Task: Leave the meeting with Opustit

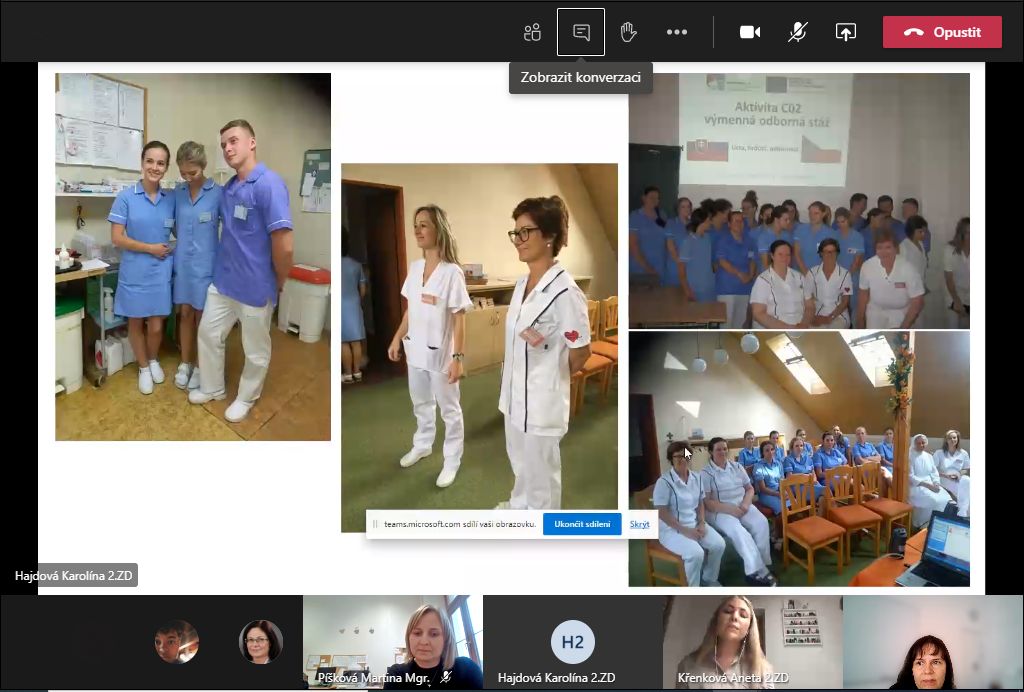Action: 942,32
